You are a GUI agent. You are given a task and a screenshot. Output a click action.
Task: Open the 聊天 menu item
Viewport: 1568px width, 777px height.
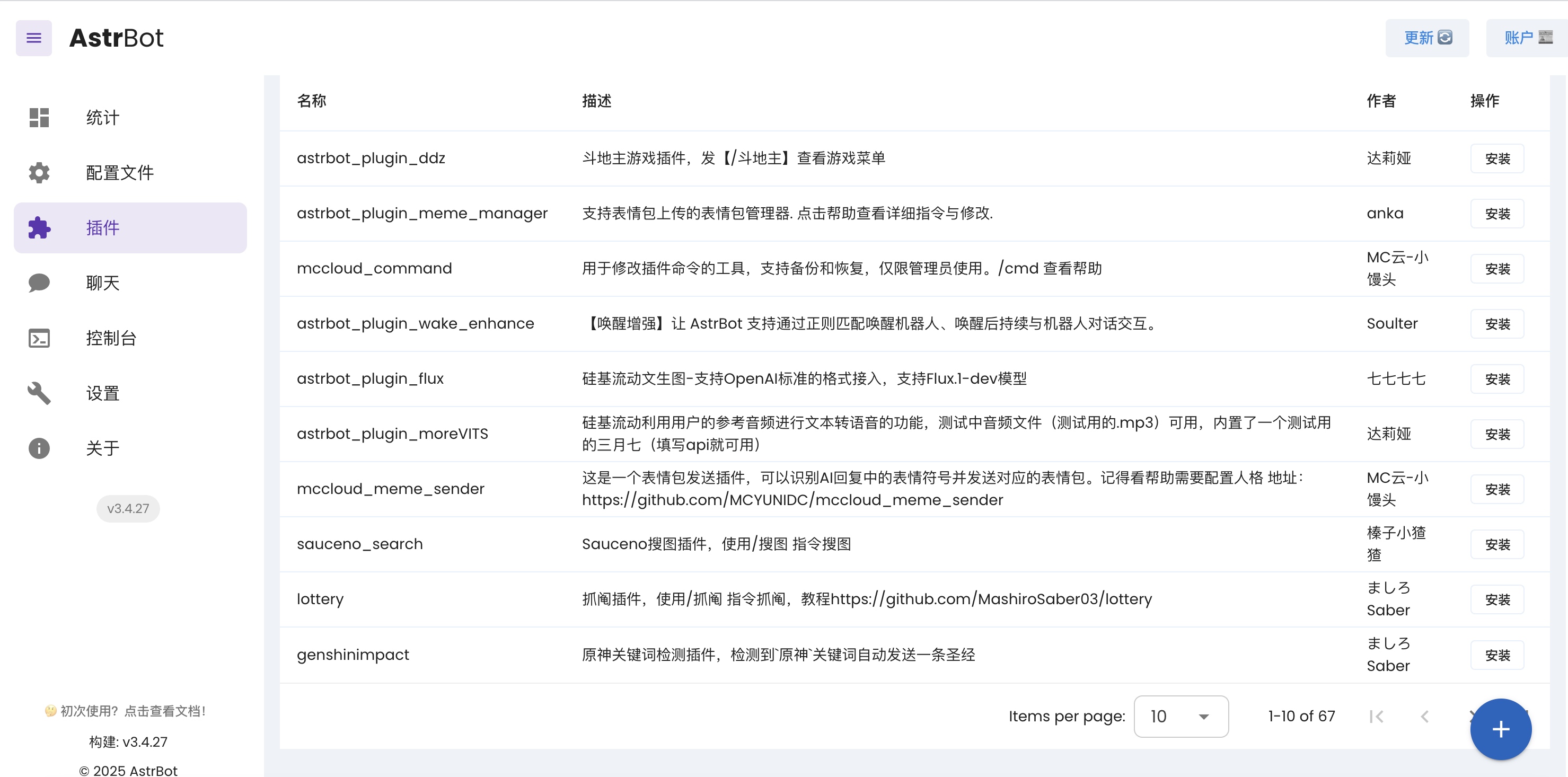(130, 283)
